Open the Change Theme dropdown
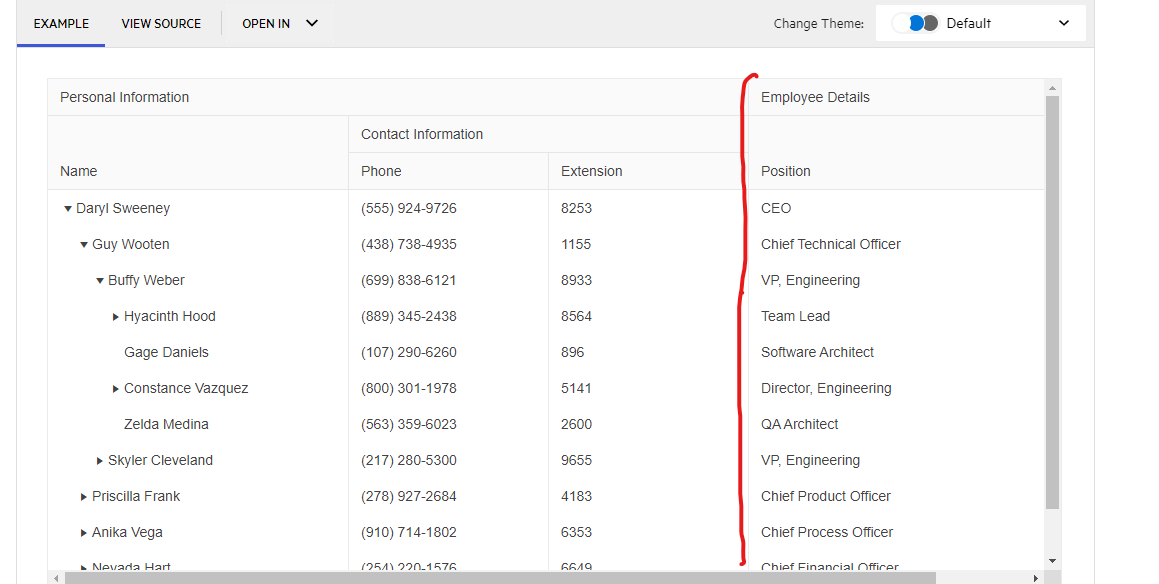Image resolution: width=1159 pixels, height=584 pixels. tap(980, 23)
